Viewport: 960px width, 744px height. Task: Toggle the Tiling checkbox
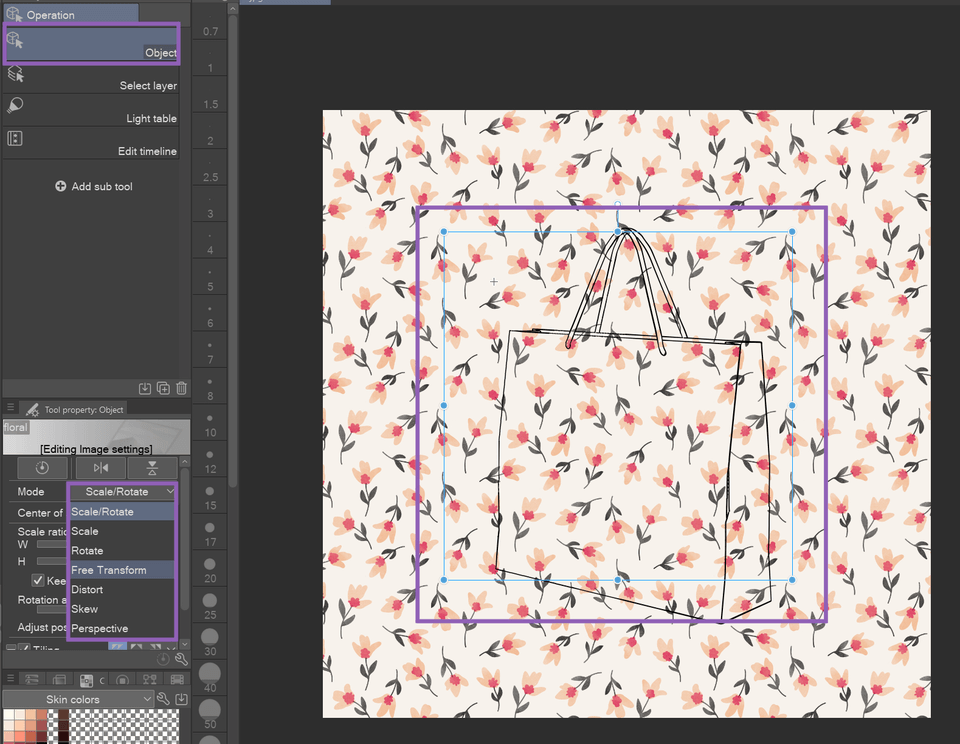(x=23, y=646)
